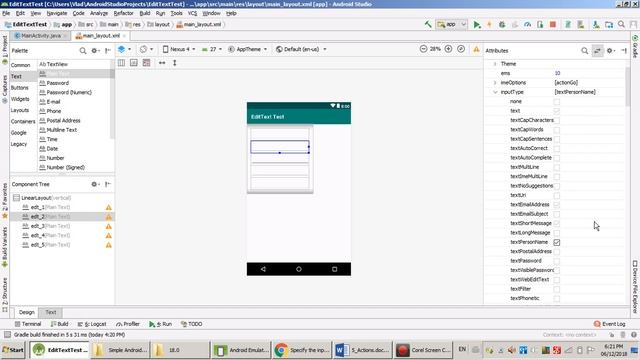The image size is (640, 360).
Task: Switch to MainActivity.java tab
Action: (x=41, y=36)
